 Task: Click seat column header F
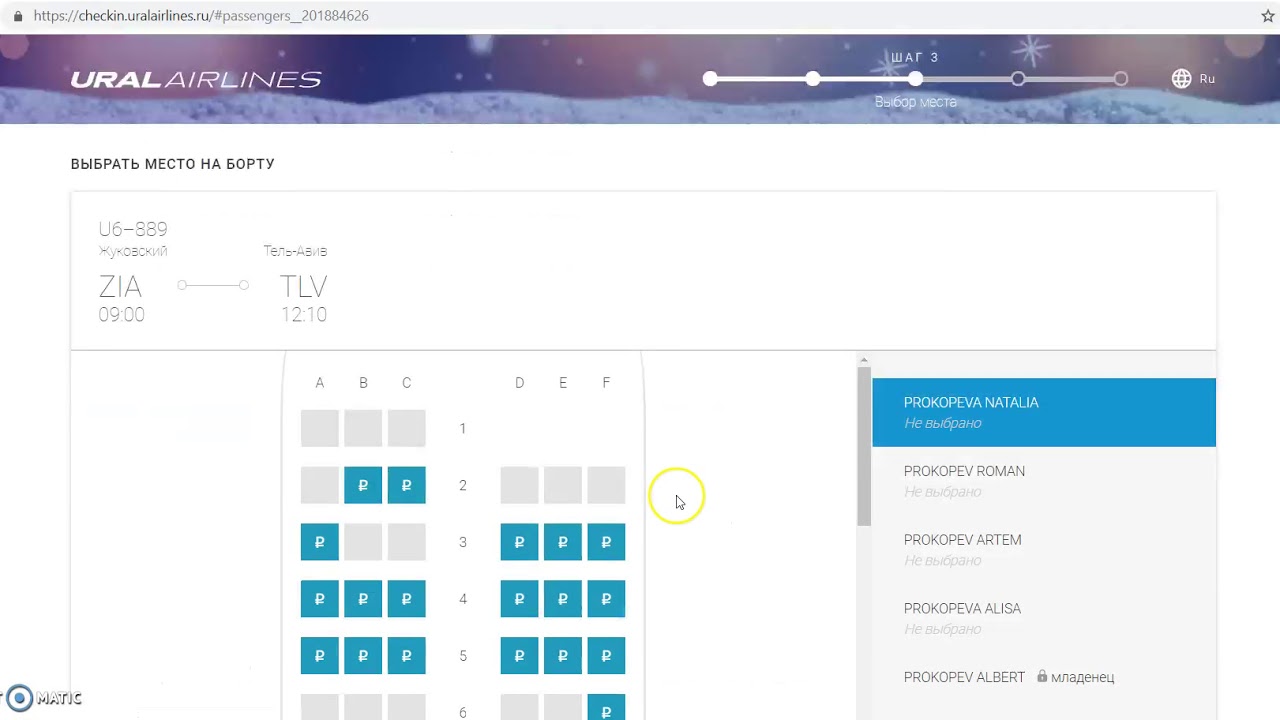pyautogui.click(x=606, y=383)
